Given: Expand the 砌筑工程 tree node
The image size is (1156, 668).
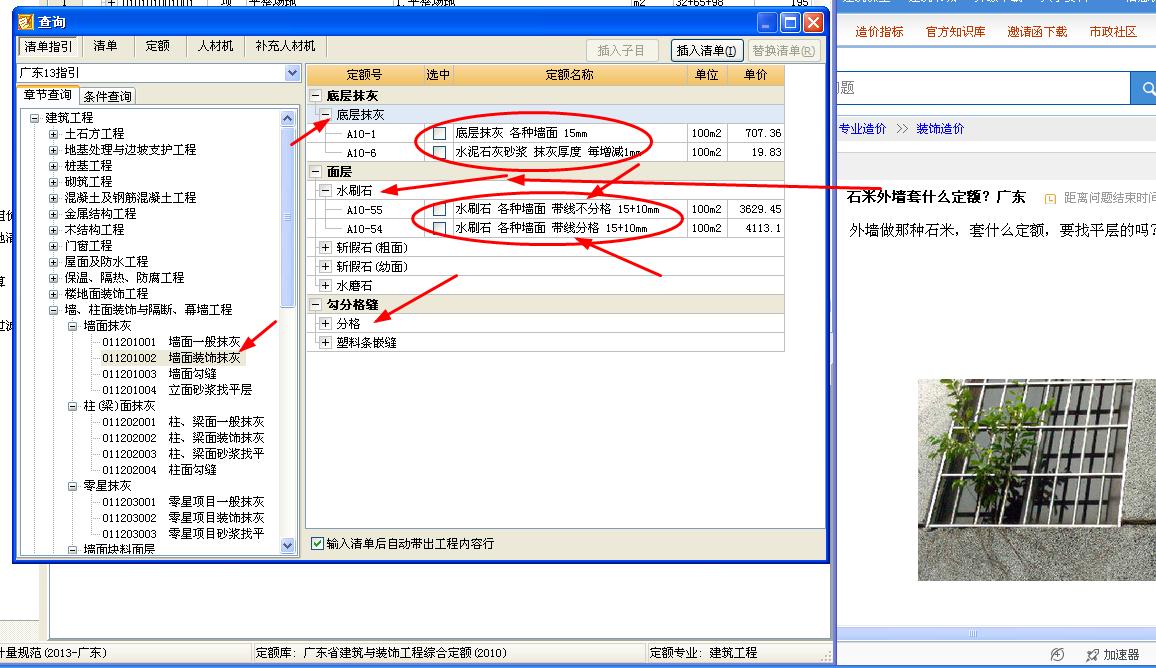Looking at the screenshot, I should tap(53, 182).
